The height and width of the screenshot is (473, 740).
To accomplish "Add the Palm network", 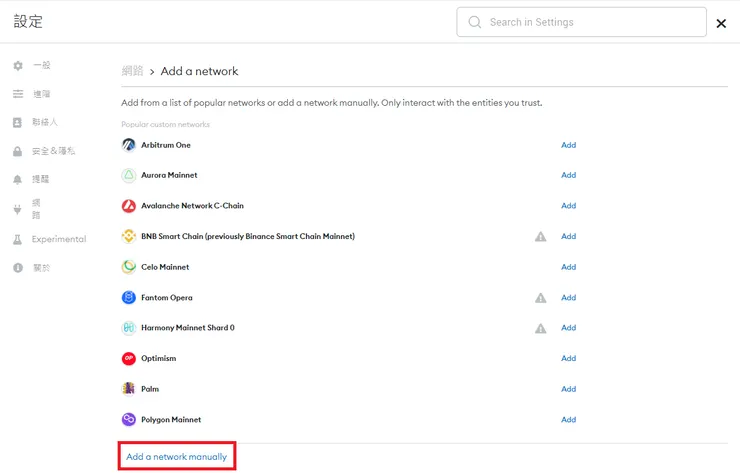I will [568, 389].
